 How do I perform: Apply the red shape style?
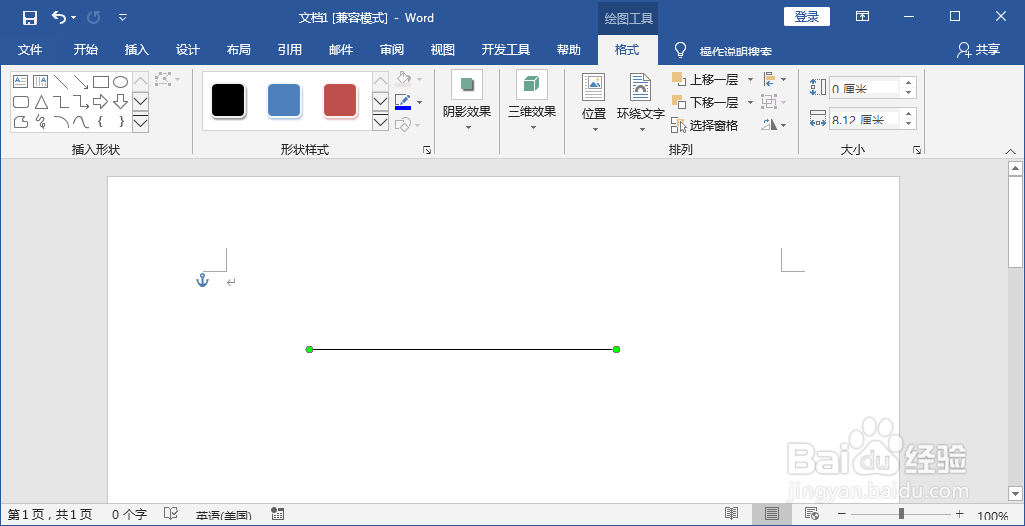[x=341, y=101]
